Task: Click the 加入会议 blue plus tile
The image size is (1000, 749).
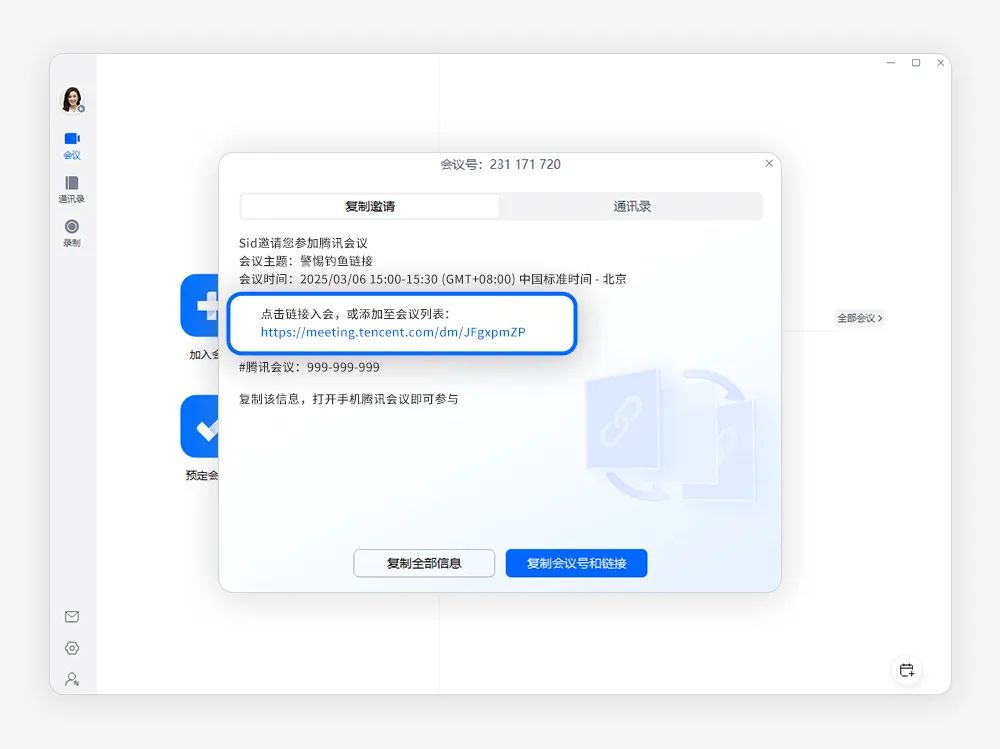Action: point(200,306)
